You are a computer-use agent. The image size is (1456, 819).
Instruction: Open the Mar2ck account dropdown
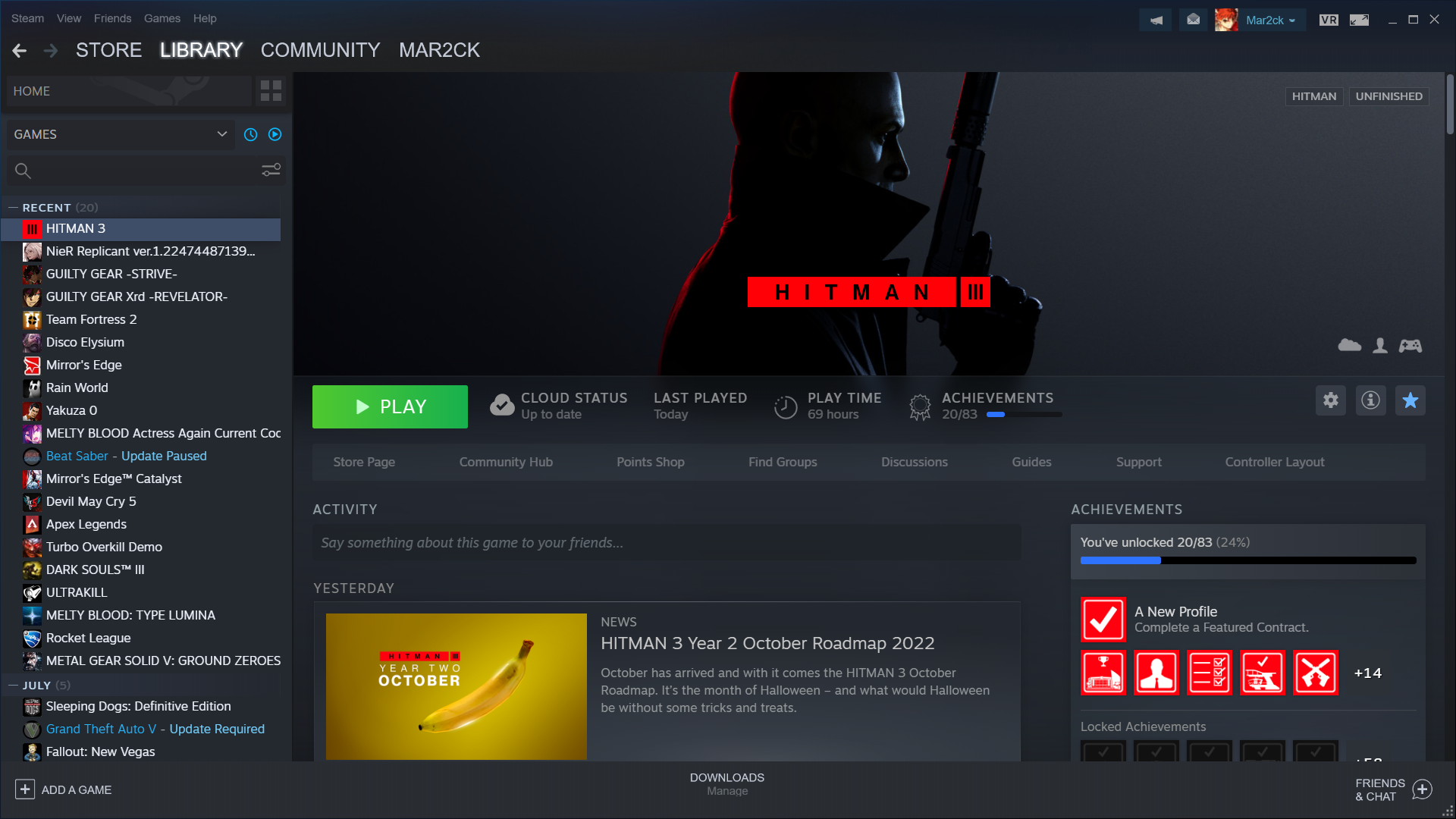(x=1270, y=20)
